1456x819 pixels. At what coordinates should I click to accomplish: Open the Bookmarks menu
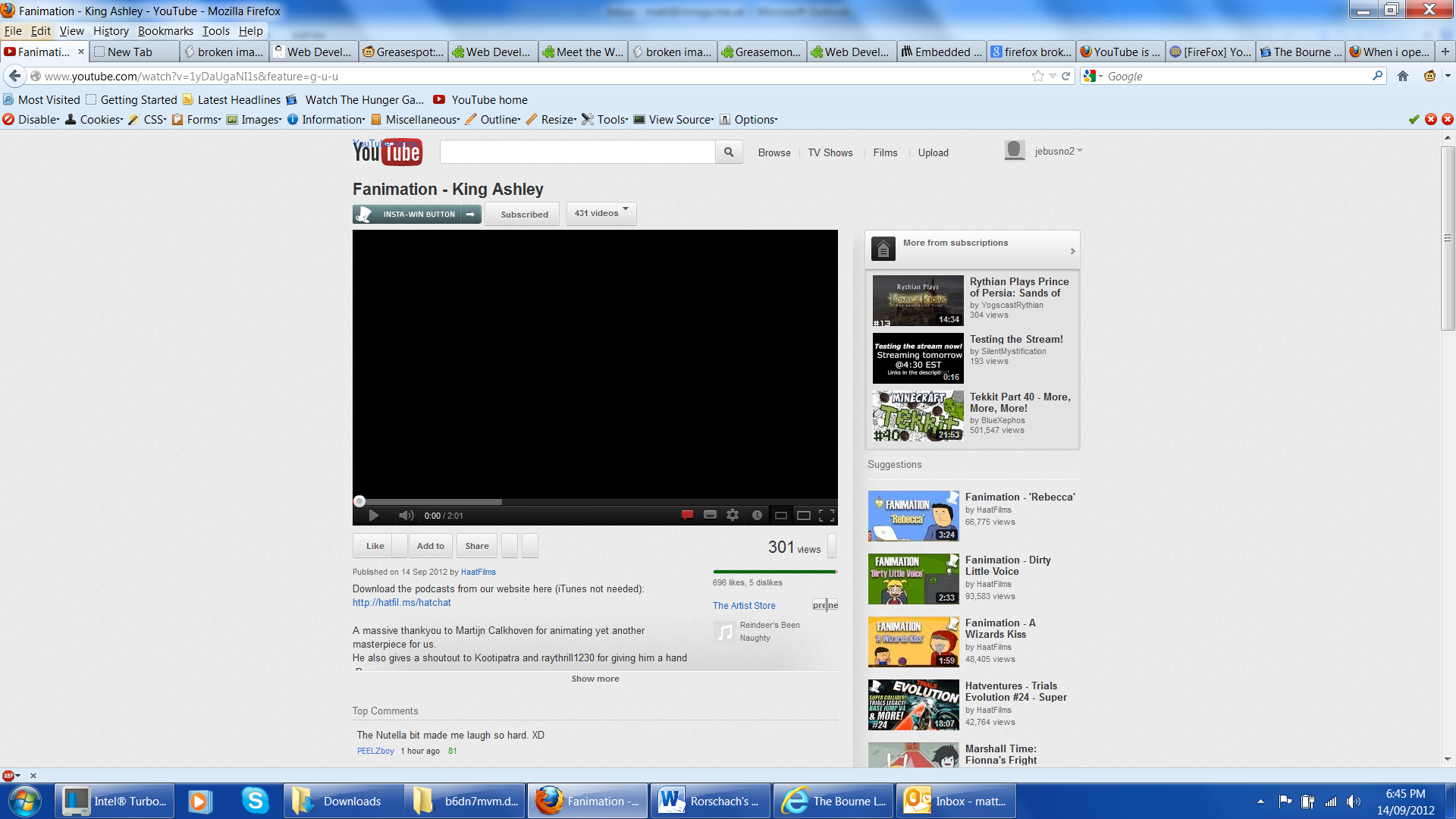[x=165, y=31]
